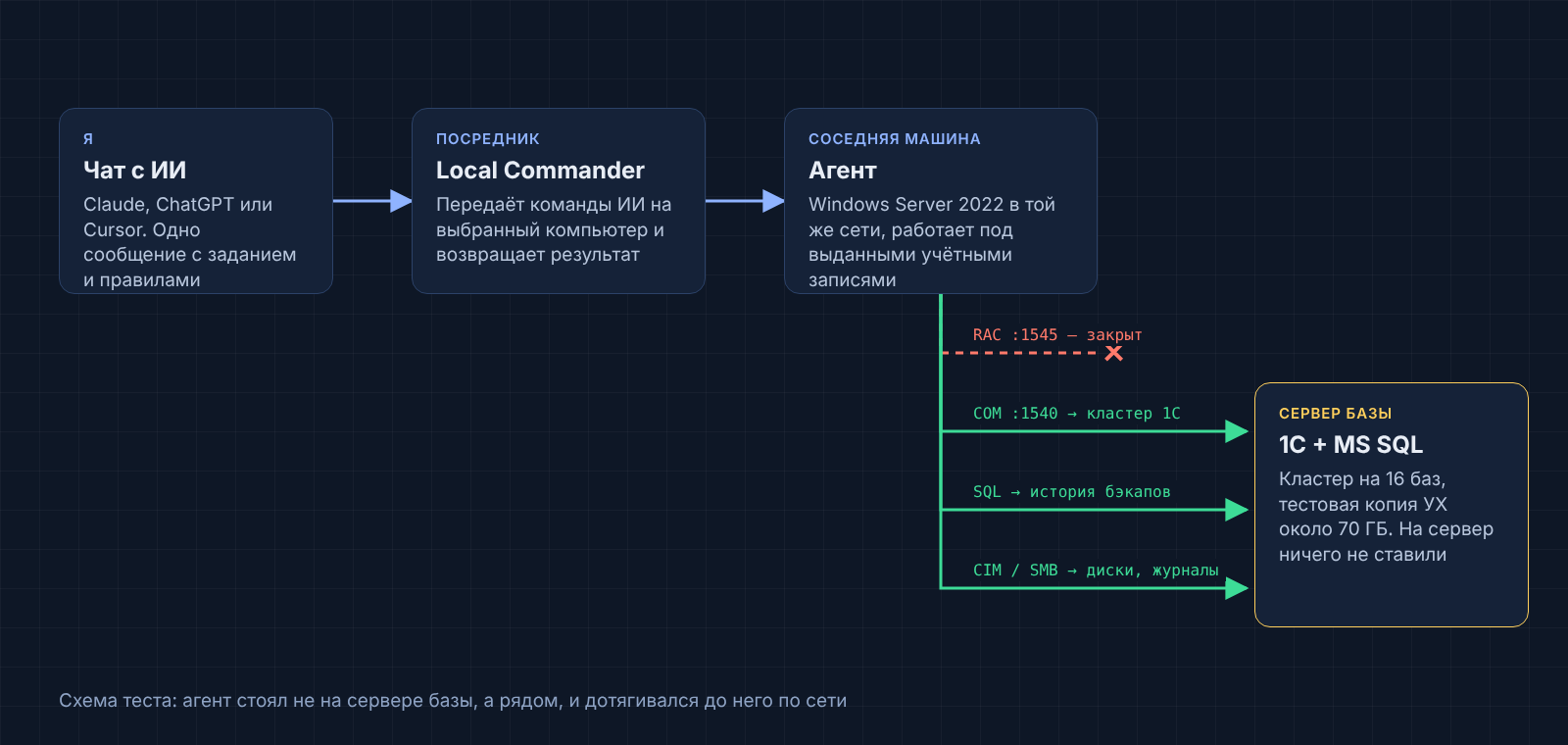Image resolution: width=1568 pixels, height=745 pixels.
Task: Click the Кластер на 16 баз description
Action: (x=1386, y=517)
